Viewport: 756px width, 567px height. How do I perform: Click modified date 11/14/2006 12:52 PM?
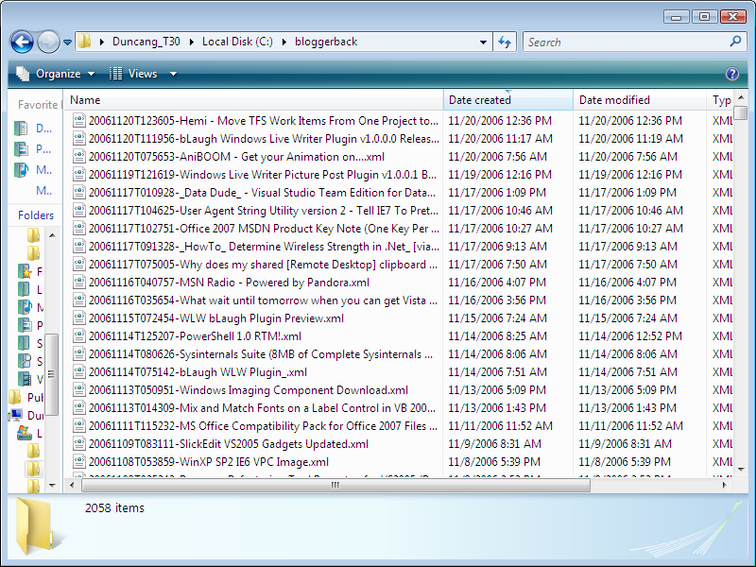point(630,336)
